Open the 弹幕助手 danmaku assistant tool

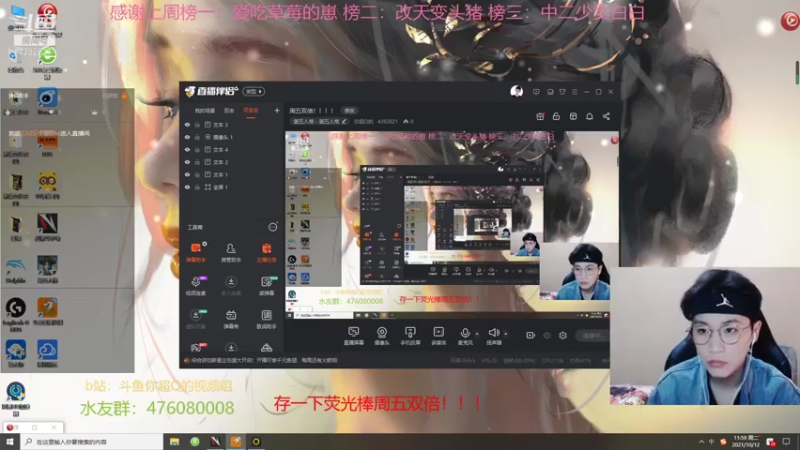point(195,253)
